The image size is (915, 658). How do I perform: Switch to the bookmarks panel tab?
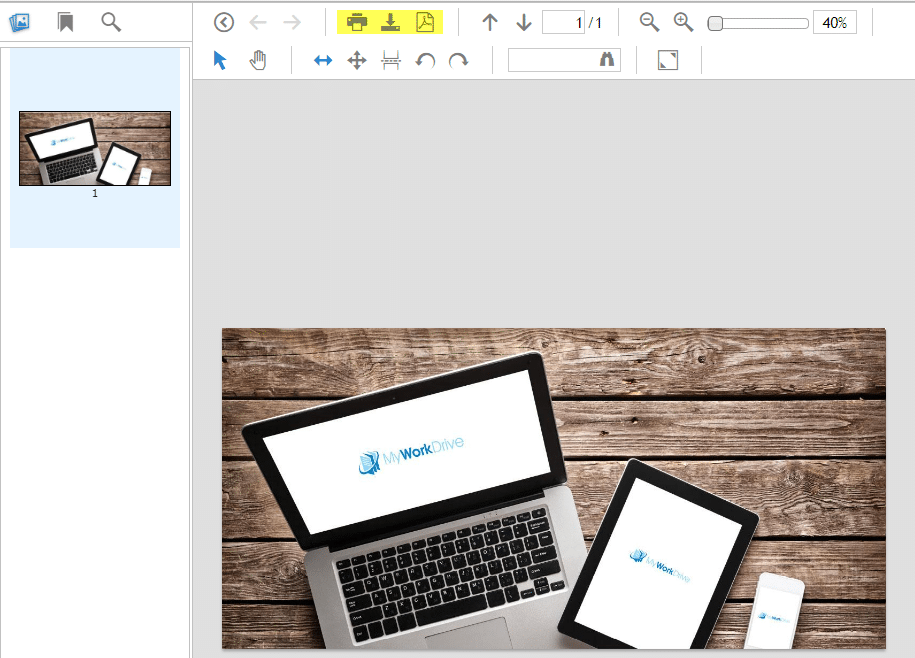click(x=66, y=22)
